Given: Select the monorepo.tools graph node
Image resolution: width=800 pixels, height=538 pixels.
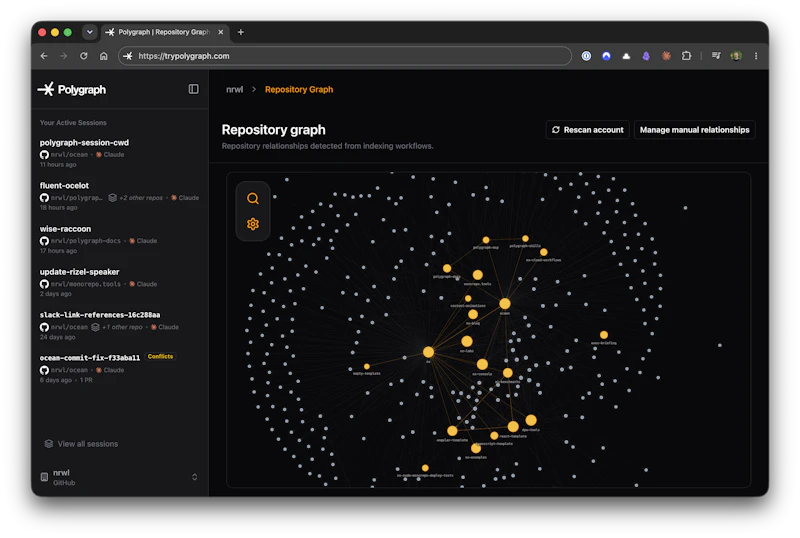Looking at the screenshot, I should click(x=478, y=275).
